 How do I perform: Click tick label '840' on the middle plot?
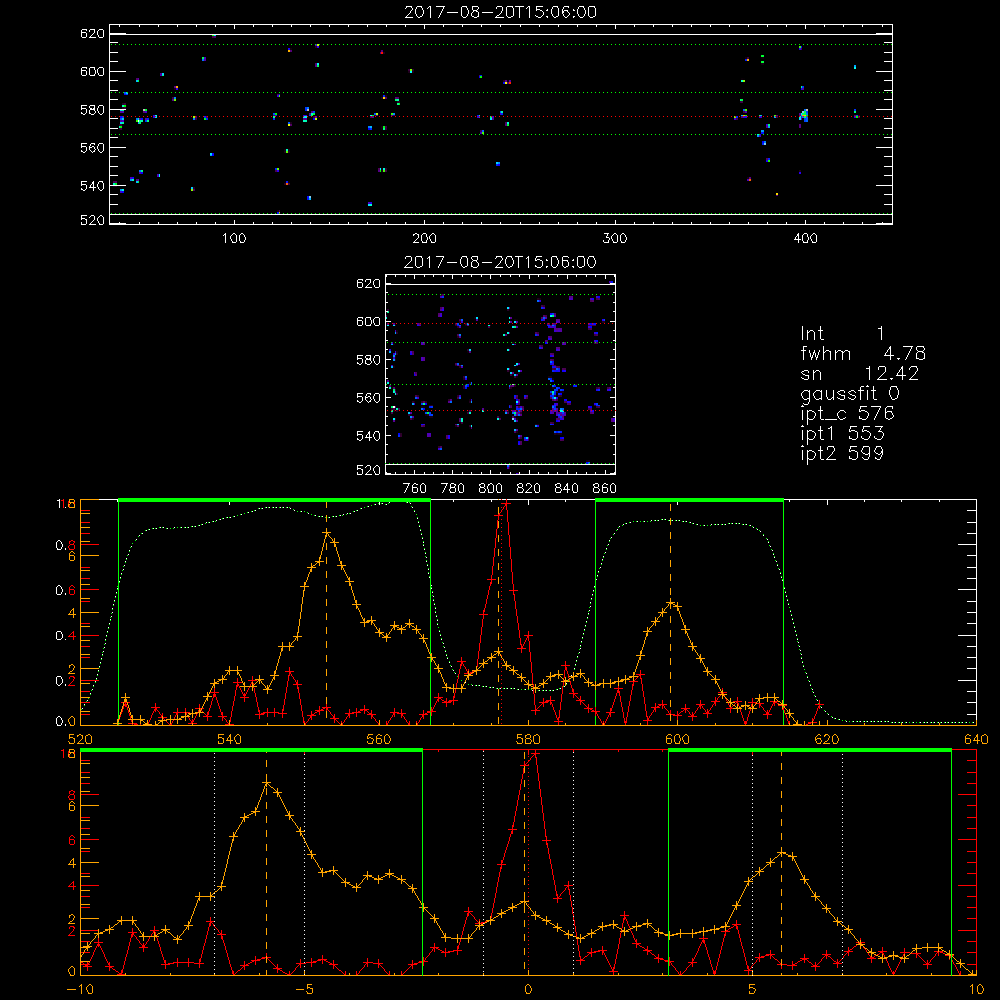point(566,489)
